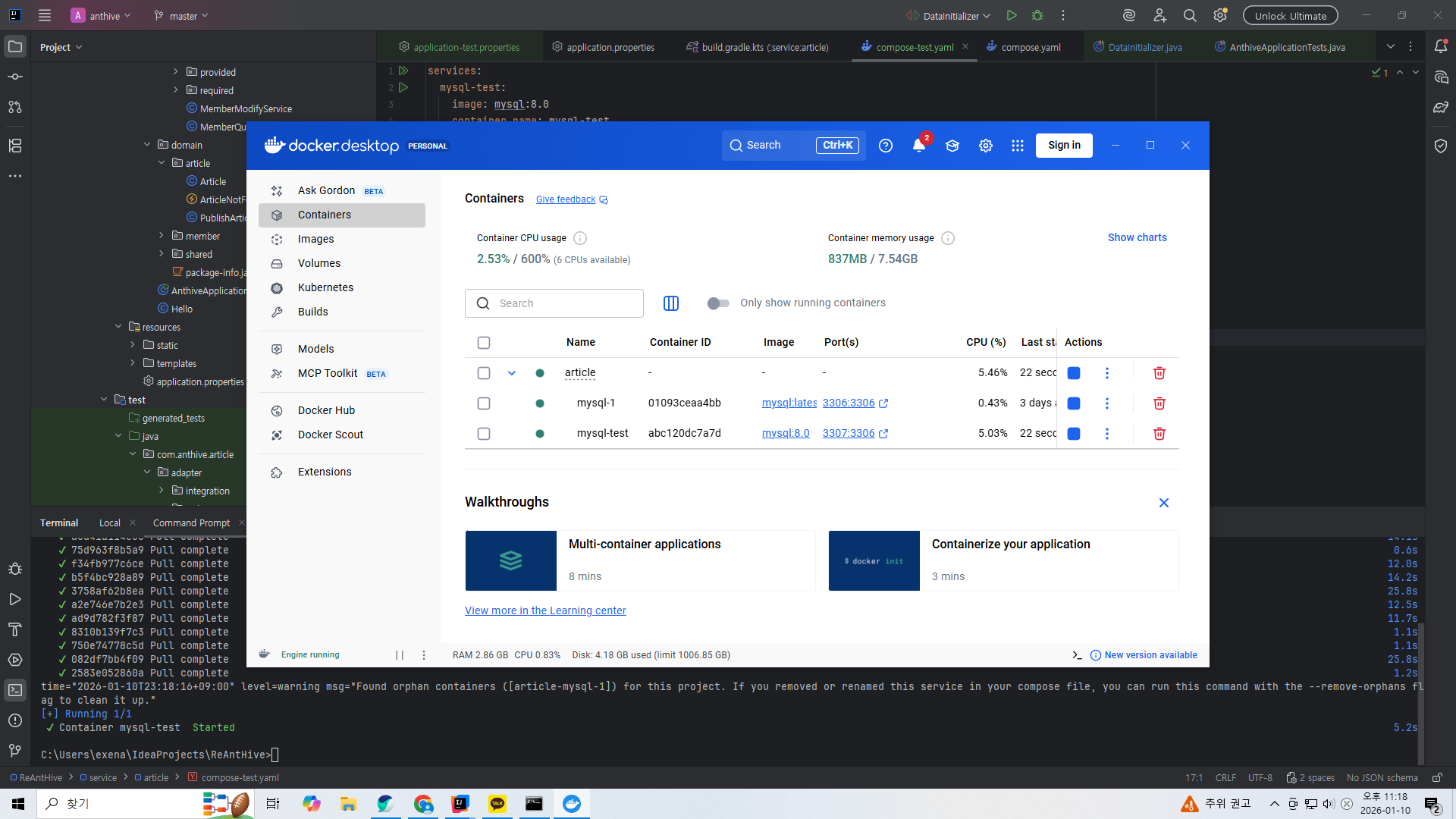Screen dimensions: 1456x819
Task: Click the Run DataInitializer play button
Action: click(x=1011, y=15)
